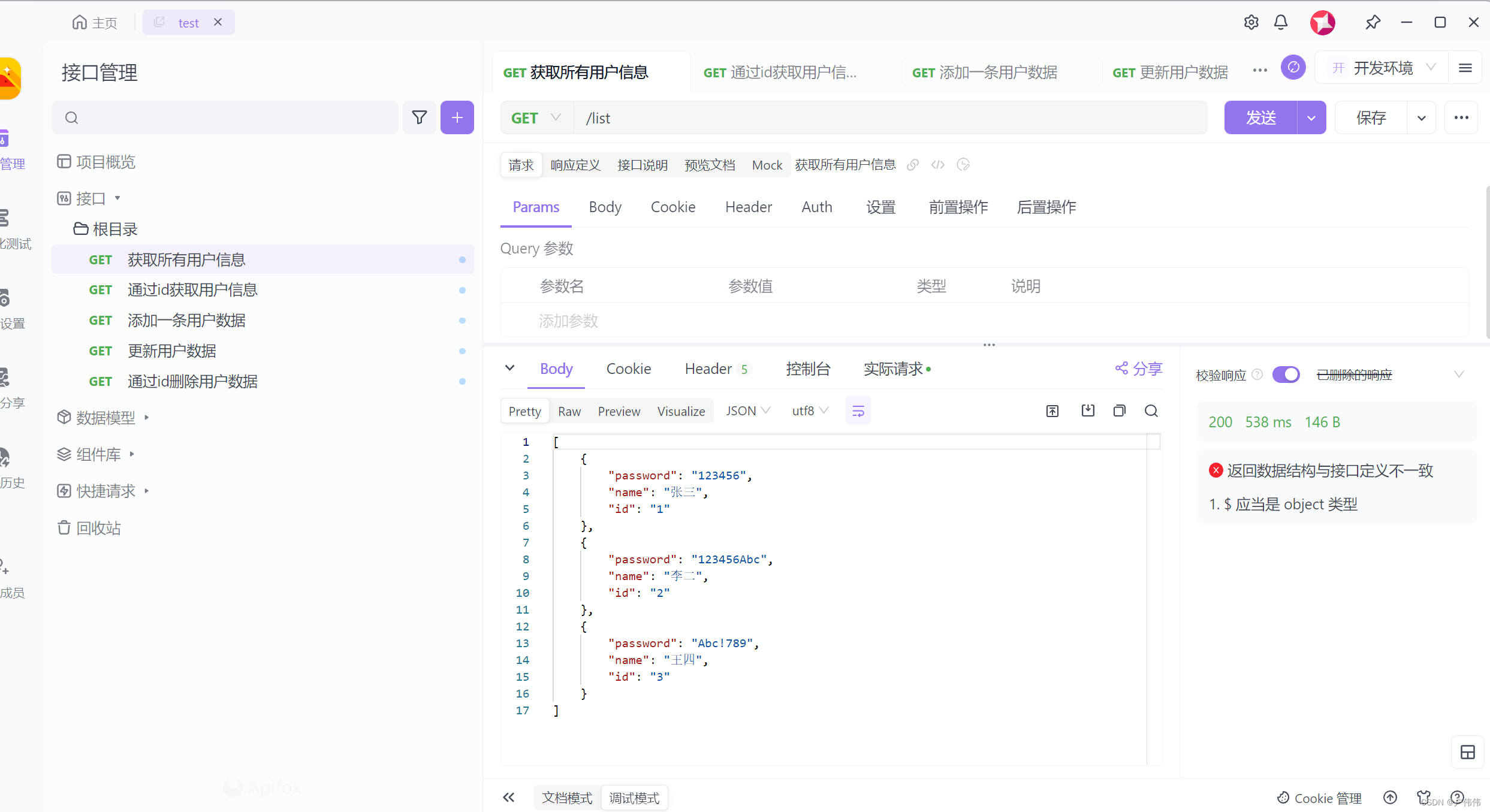The width and height of the screenshot is (1490, 812).
Task: Click the help question mark next to 校验响应
Action: tap(1257, 375)
